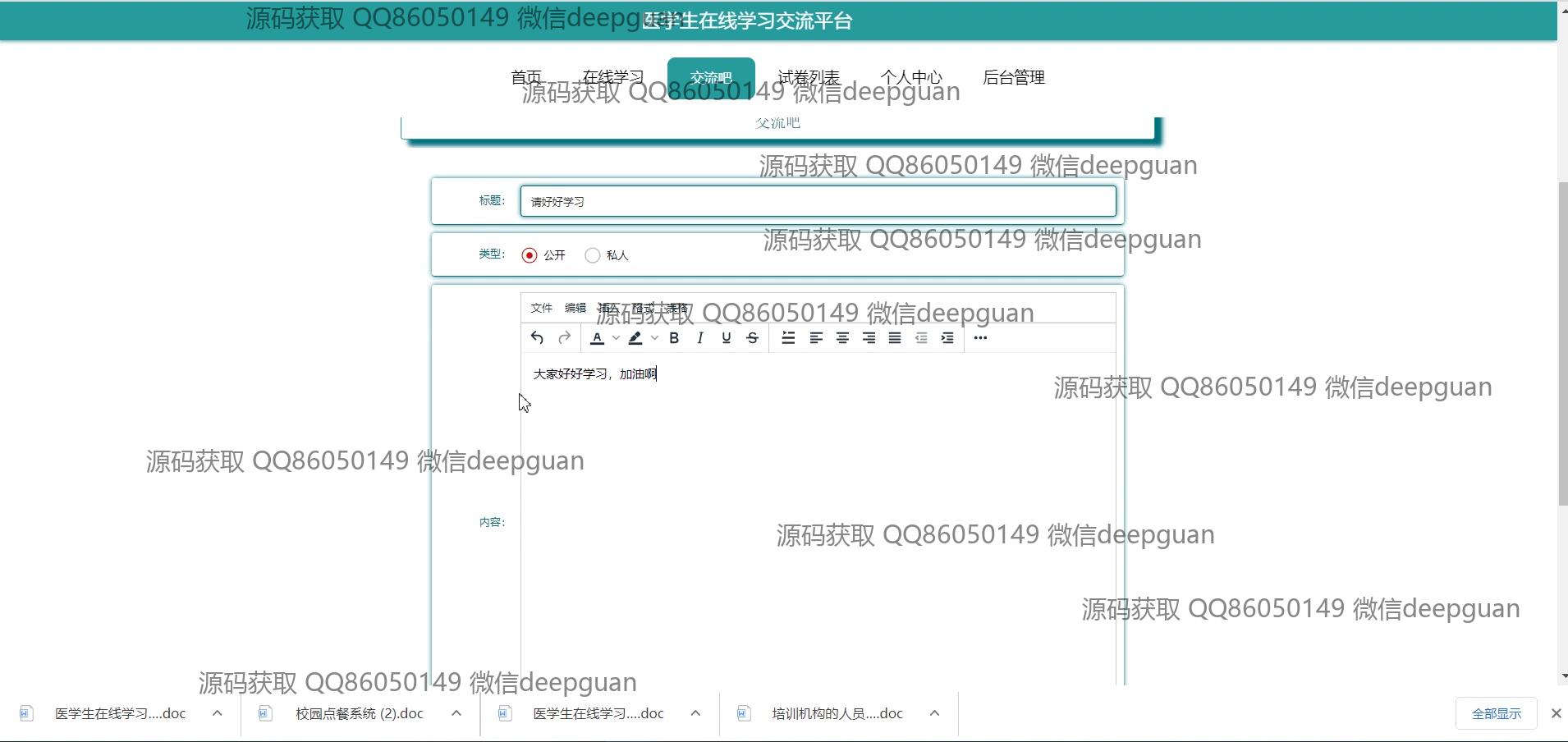Expand options for 校园点餐系统 (2).doc download
Image resolution: width=1568 pixels, height=742 pixels.
click(x=456, y=713)
